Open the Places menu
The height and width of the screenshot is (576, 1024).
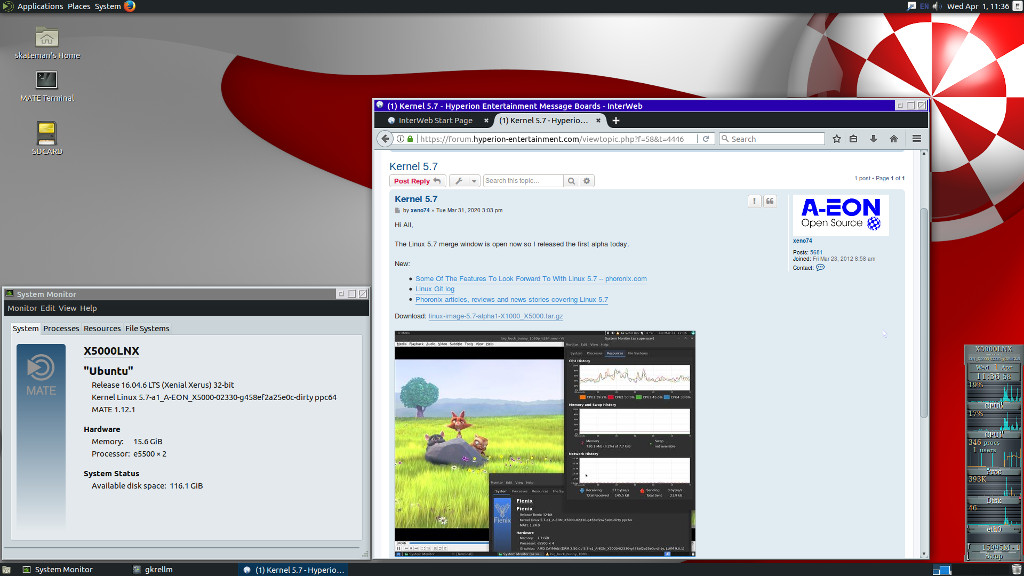(x=78, y=6)
